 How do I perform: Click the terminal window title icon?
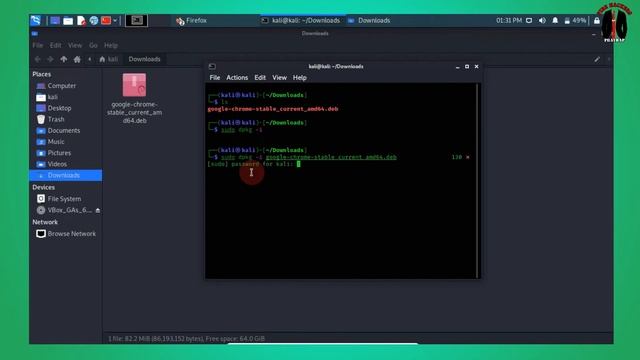tap(212, 67)
